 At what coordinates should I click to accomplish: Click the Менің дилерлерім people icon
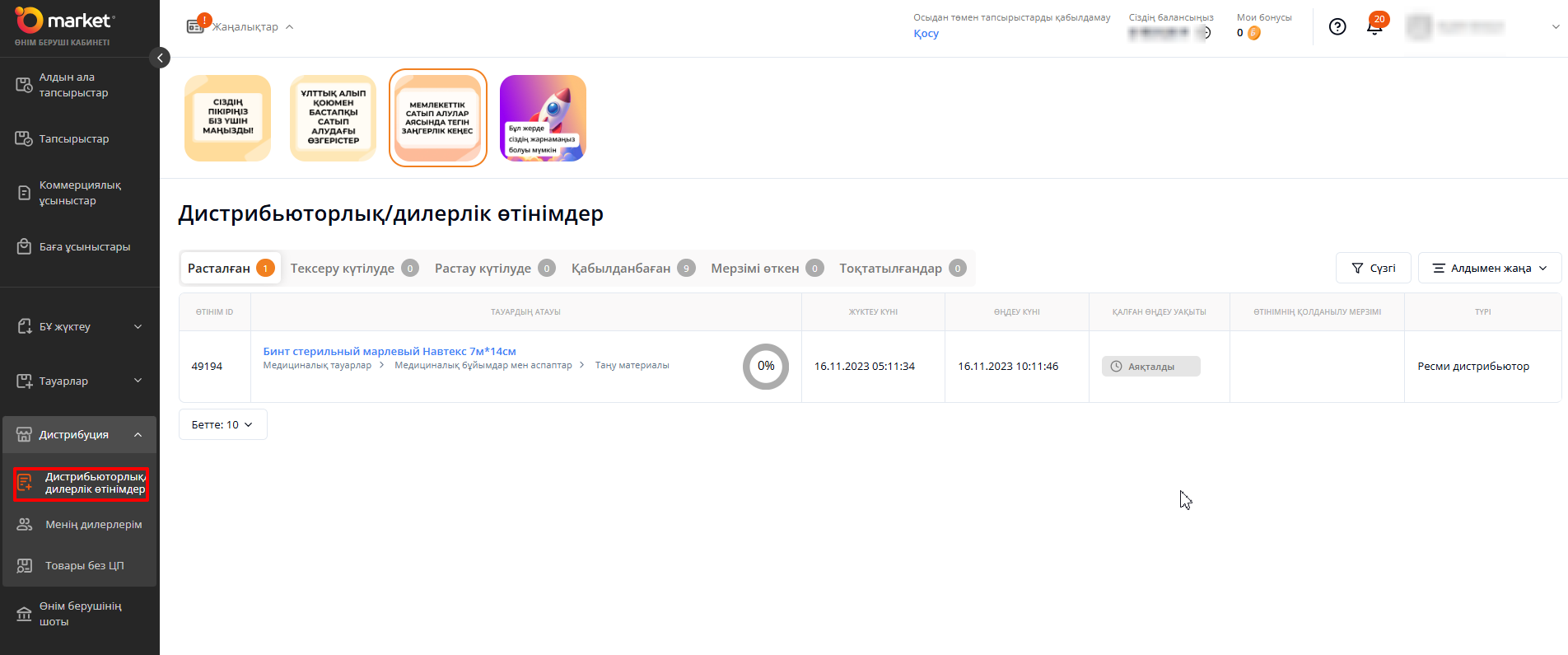pyautogui.click(x=25, y=524)
